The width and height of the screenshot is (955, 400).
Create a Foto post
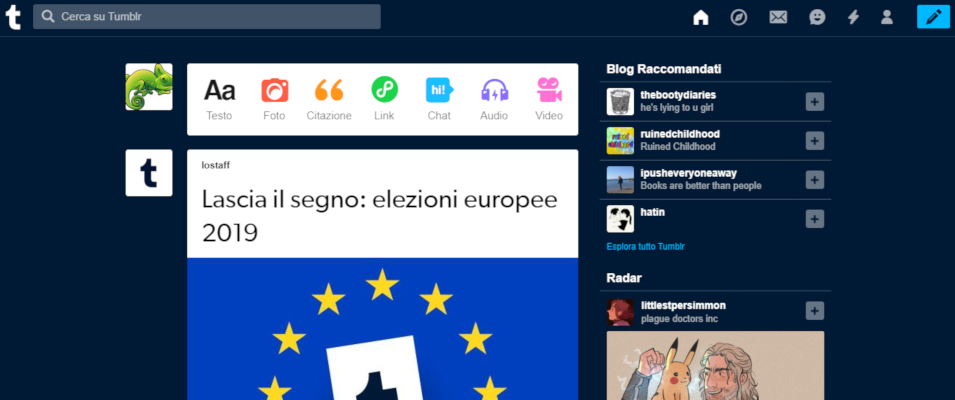point(274,99)
